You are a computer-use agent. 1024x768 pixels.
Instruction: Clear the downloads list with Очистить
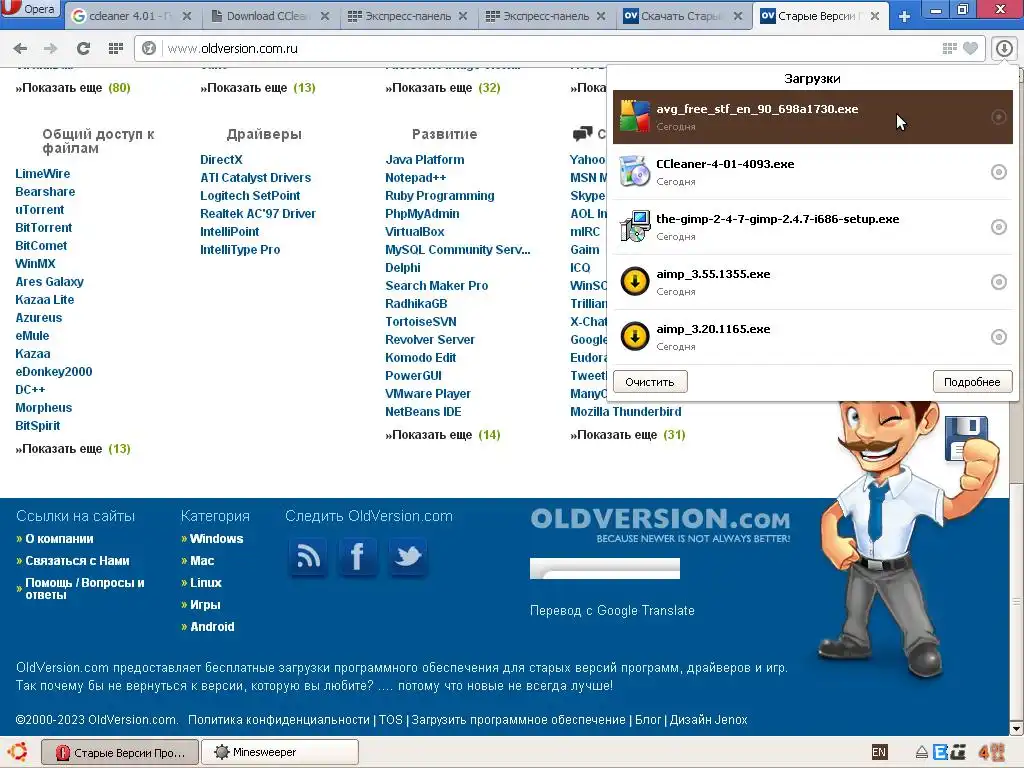[x=650, y=382]
